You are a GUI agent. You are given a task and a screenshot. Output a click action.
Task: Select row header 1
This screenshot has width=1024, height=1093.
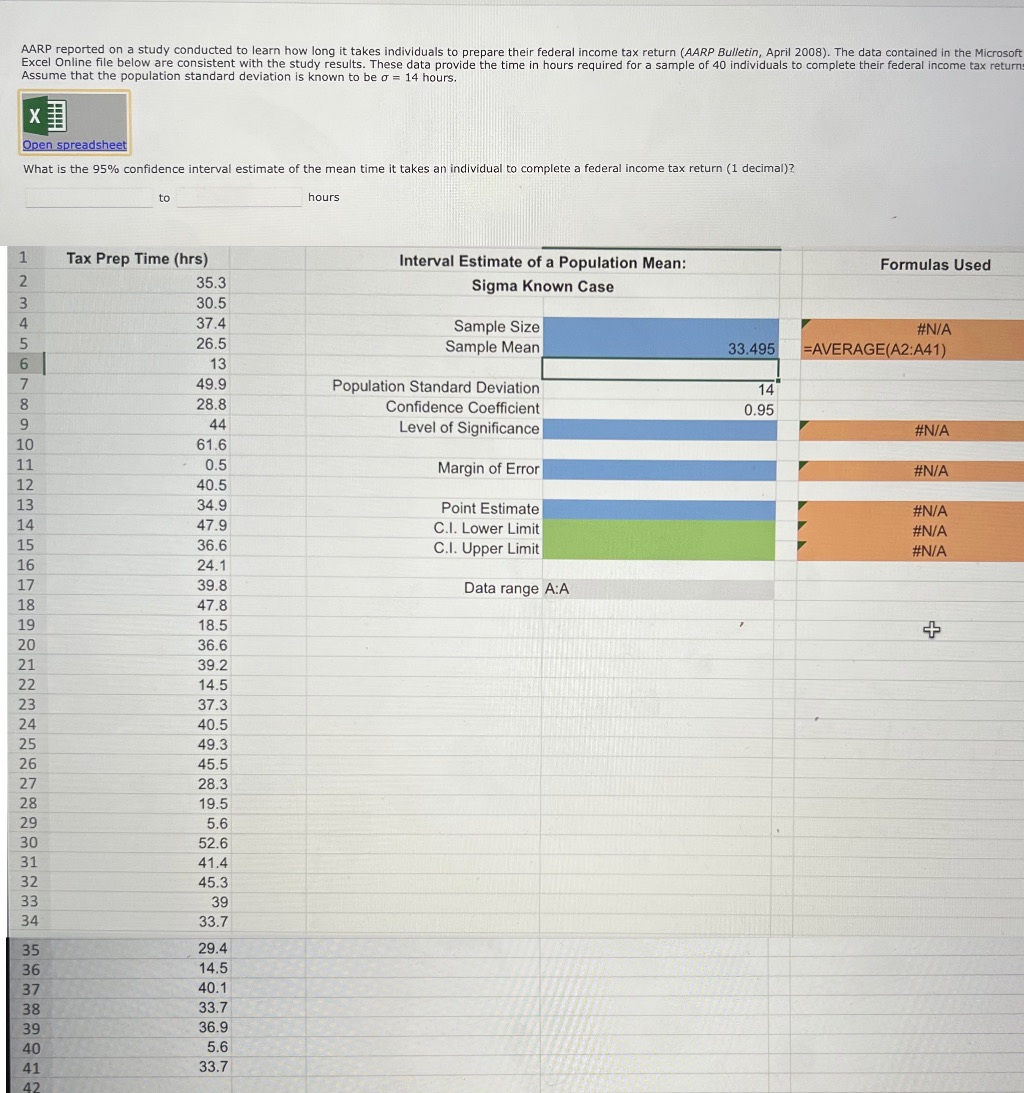(24, 258)
